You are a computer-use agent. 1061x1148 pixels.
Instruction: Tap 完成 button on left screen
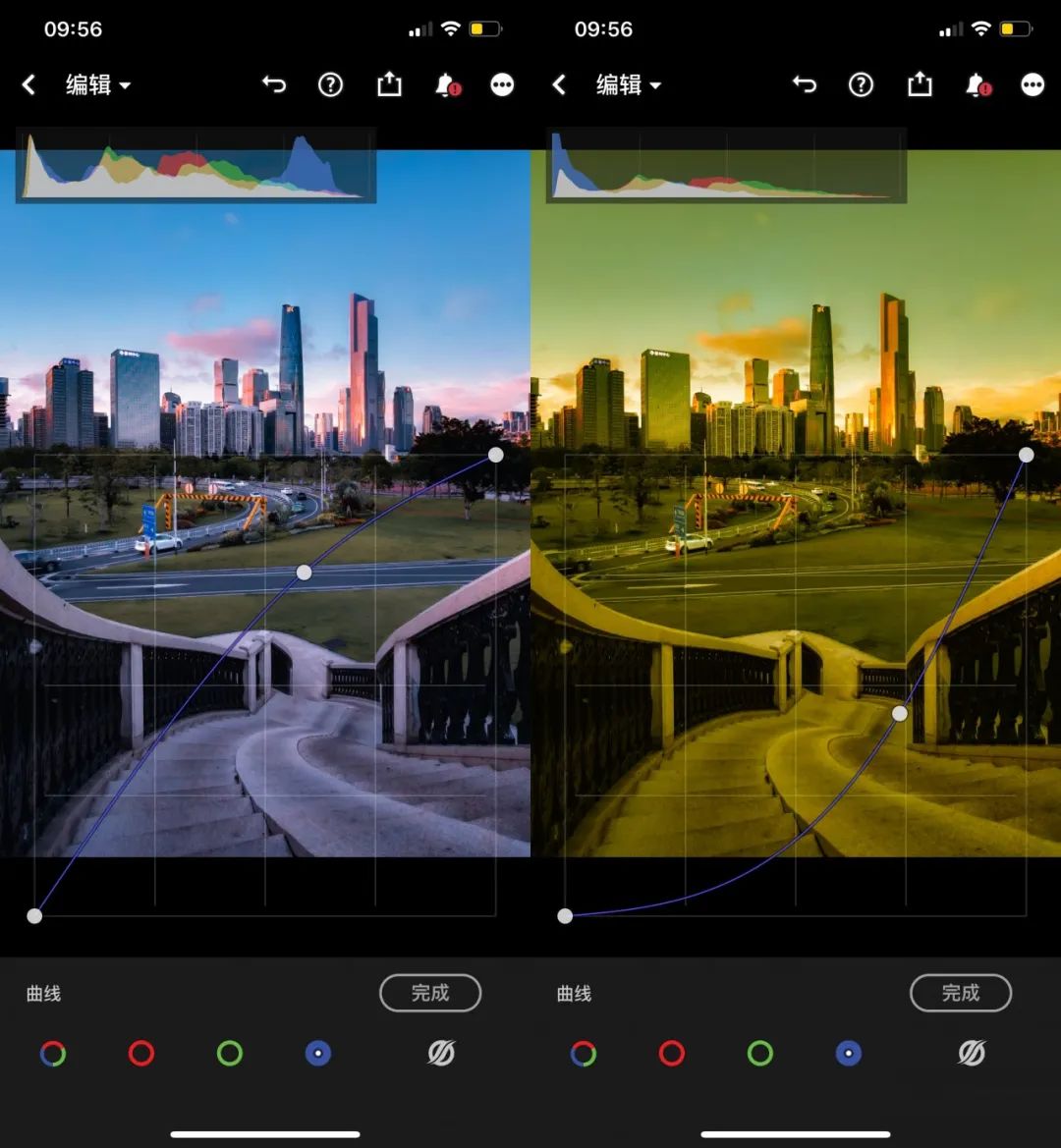pyautogui.click(x=430, y=993)
